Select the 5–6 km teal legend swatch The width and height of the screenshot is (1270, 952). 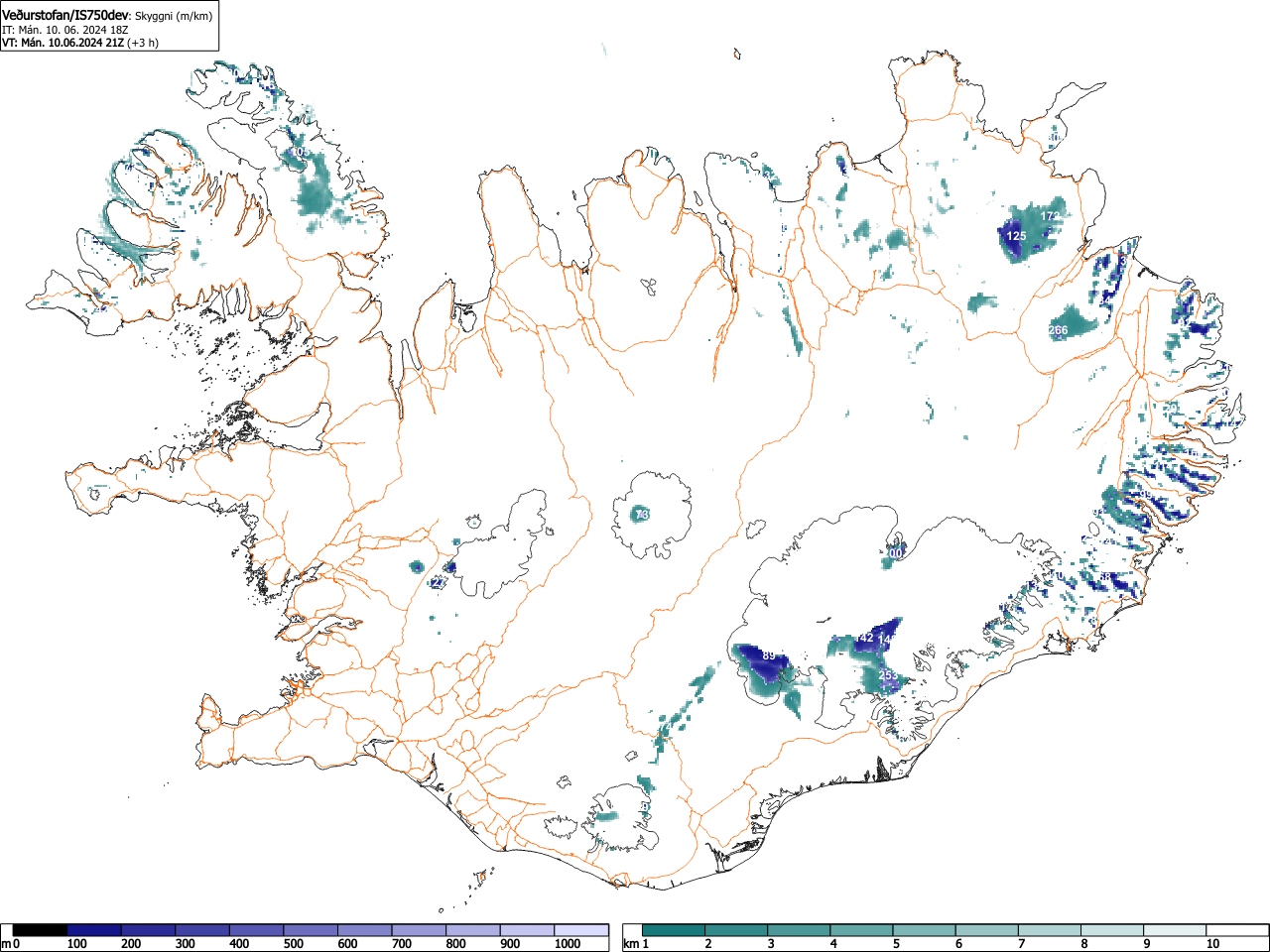click(x=925, y=930)
